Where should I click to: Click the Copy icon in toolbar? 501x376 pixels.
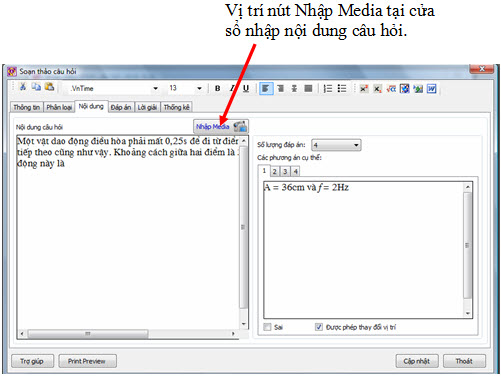(36, 87)
